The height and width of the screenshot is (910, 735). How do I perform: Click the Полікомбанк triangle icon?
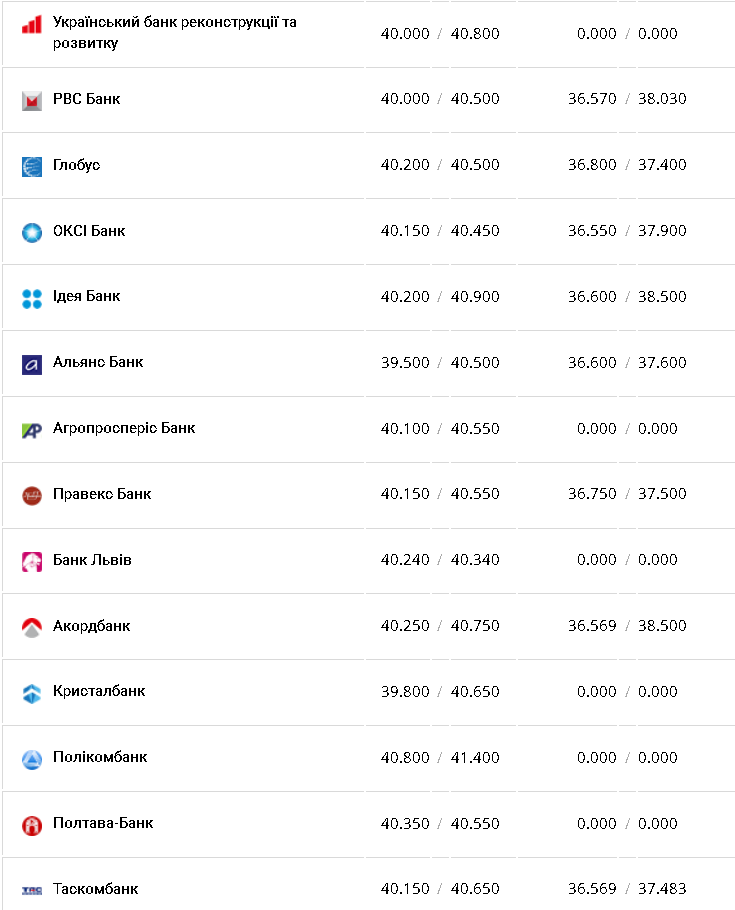click(32, 759)
